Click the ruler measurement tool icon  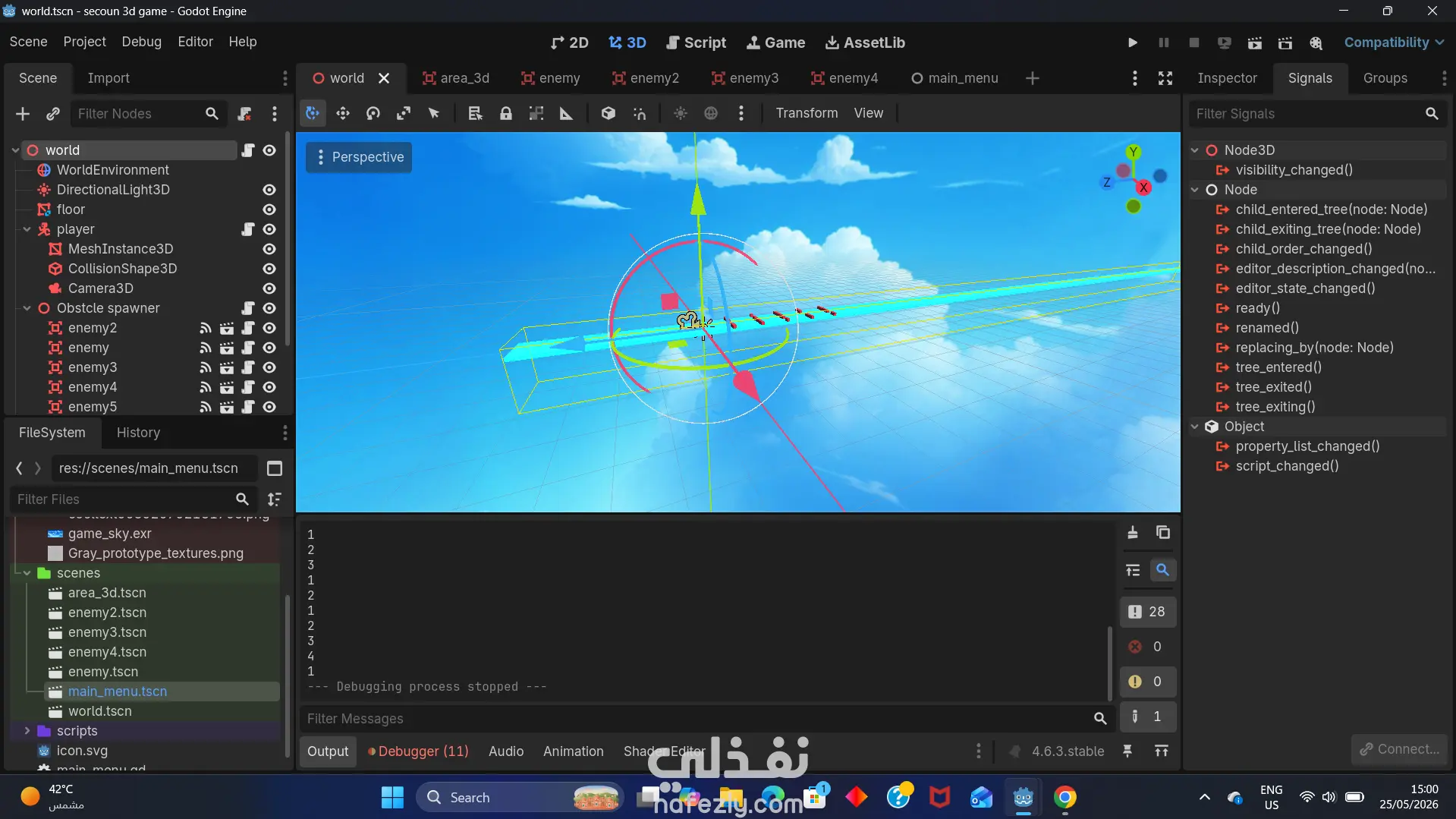click(567, 113)
